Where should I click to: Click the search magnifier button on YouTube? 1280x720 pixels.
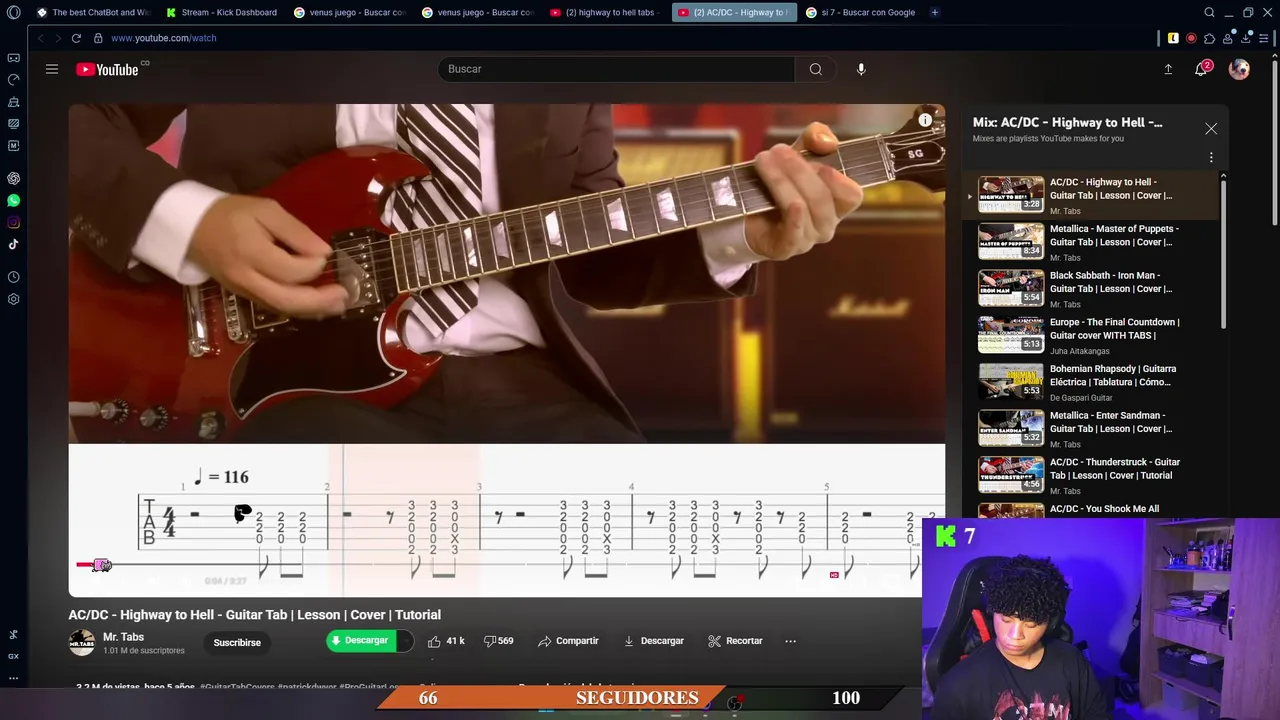(815, 69)
